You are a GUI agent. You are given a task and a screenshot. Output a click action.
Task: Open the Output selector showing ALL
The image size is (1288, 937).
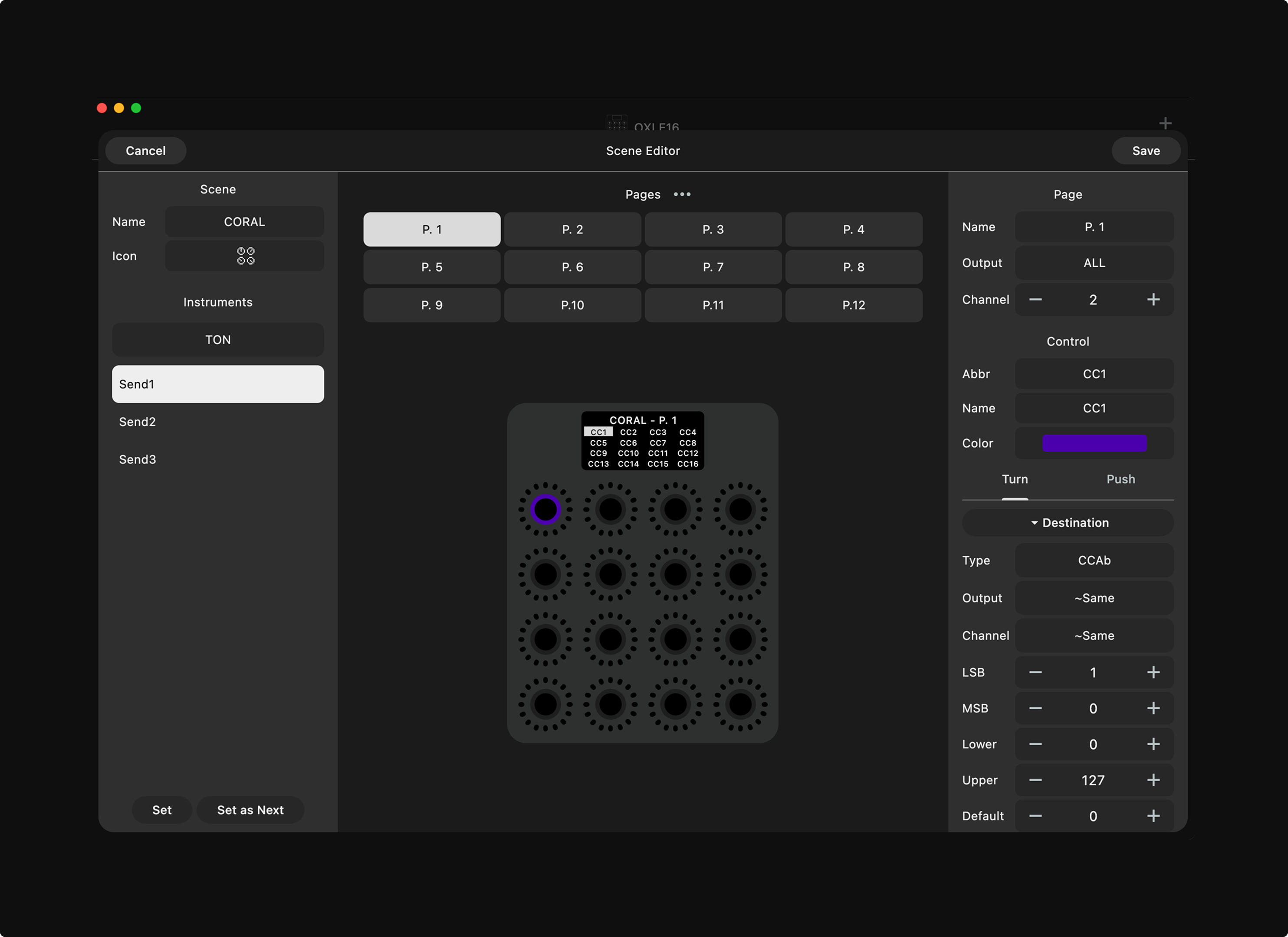1094,262
